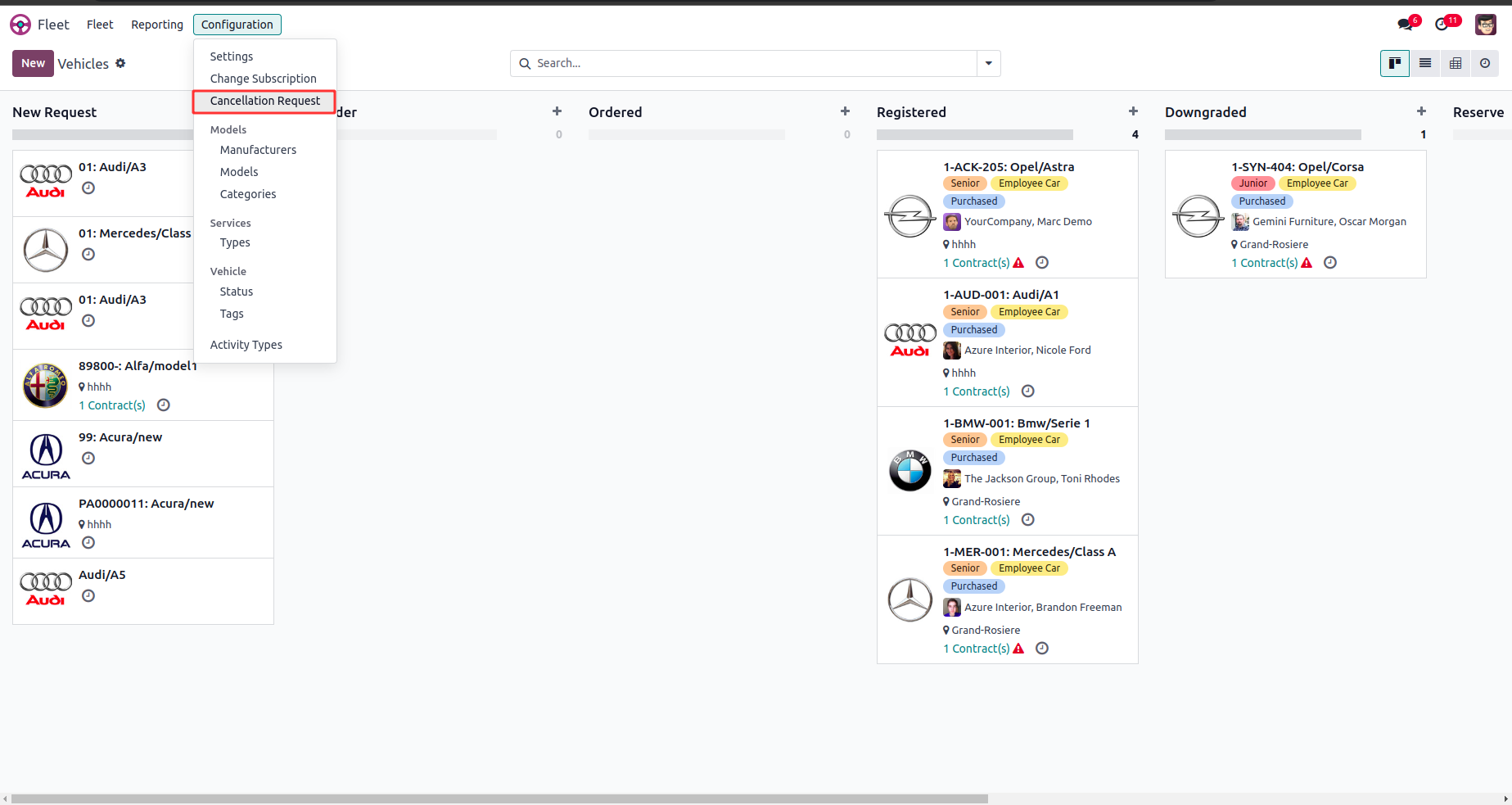The image size is (1512, 805).
Task: Click contract warning icon on 1-ACK-205 card
Action: point(1018,263)
